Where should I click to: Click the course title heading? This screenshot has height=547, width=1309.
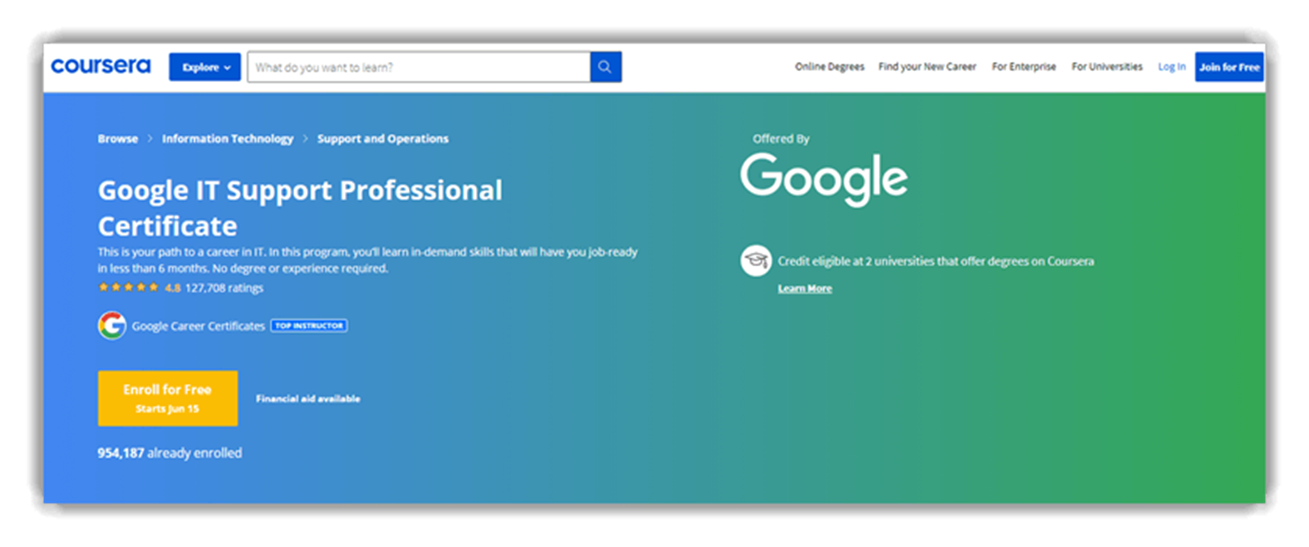[x=300, y=207]
